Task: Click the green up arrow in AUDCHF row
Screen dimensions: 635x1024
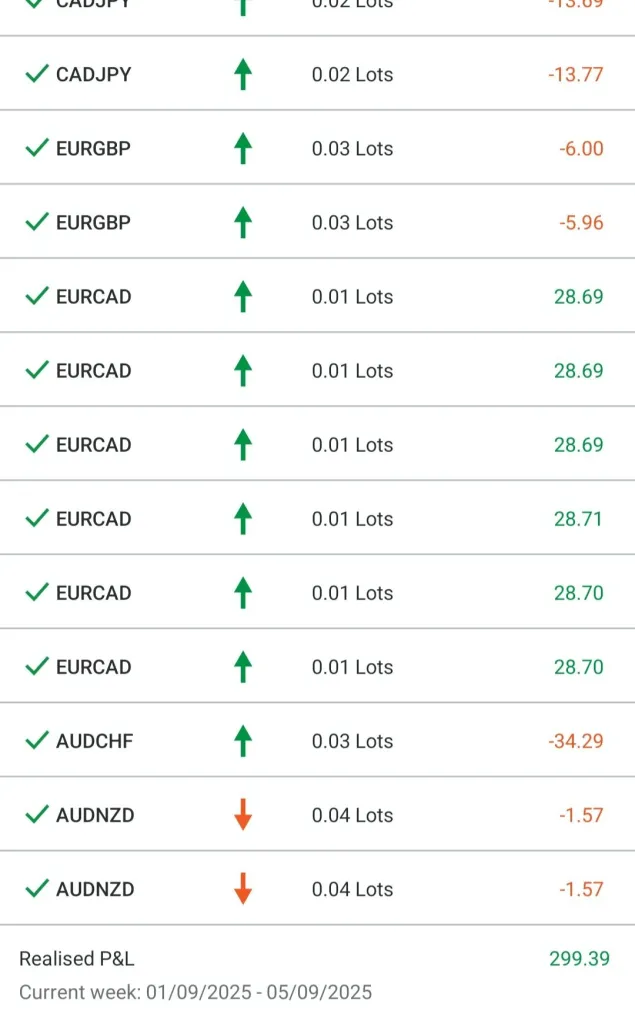Action: click(x=242, y=741)
